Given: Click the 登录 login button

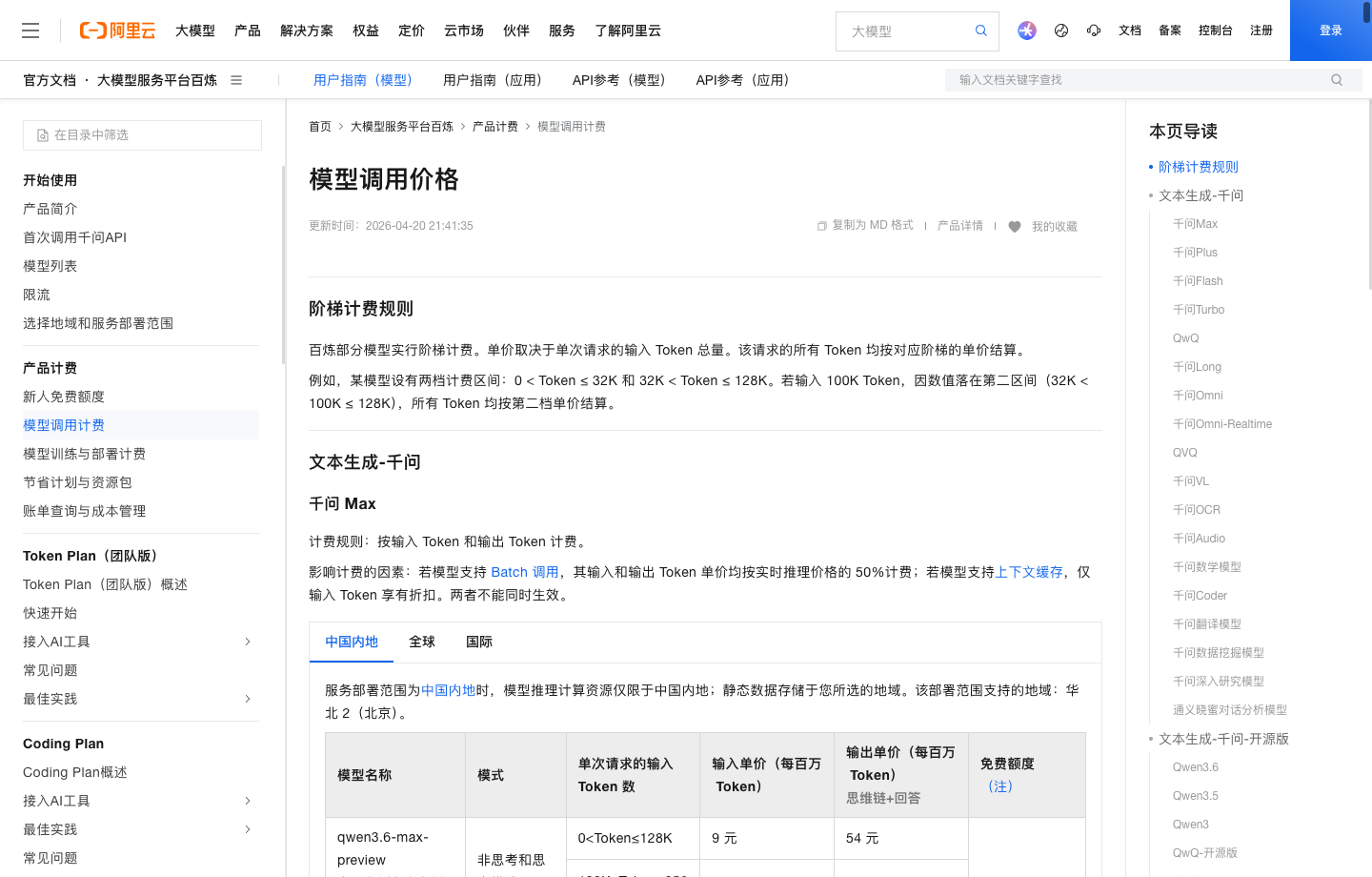Looking at the screenshot, I should point(1330,30).
